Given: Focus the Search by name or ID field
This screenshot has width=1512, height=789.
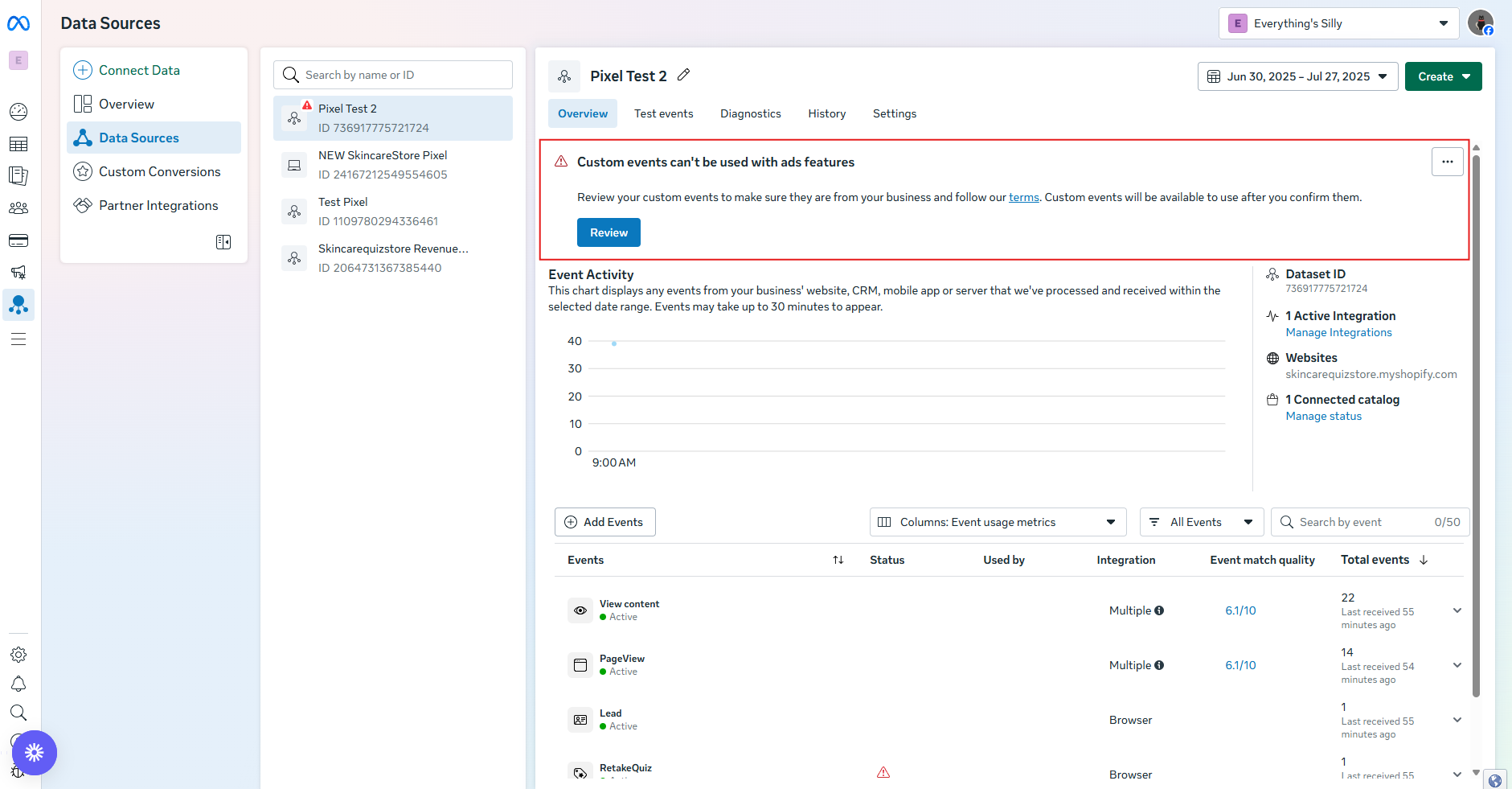Looking at the screenshot, I should 393,75.
